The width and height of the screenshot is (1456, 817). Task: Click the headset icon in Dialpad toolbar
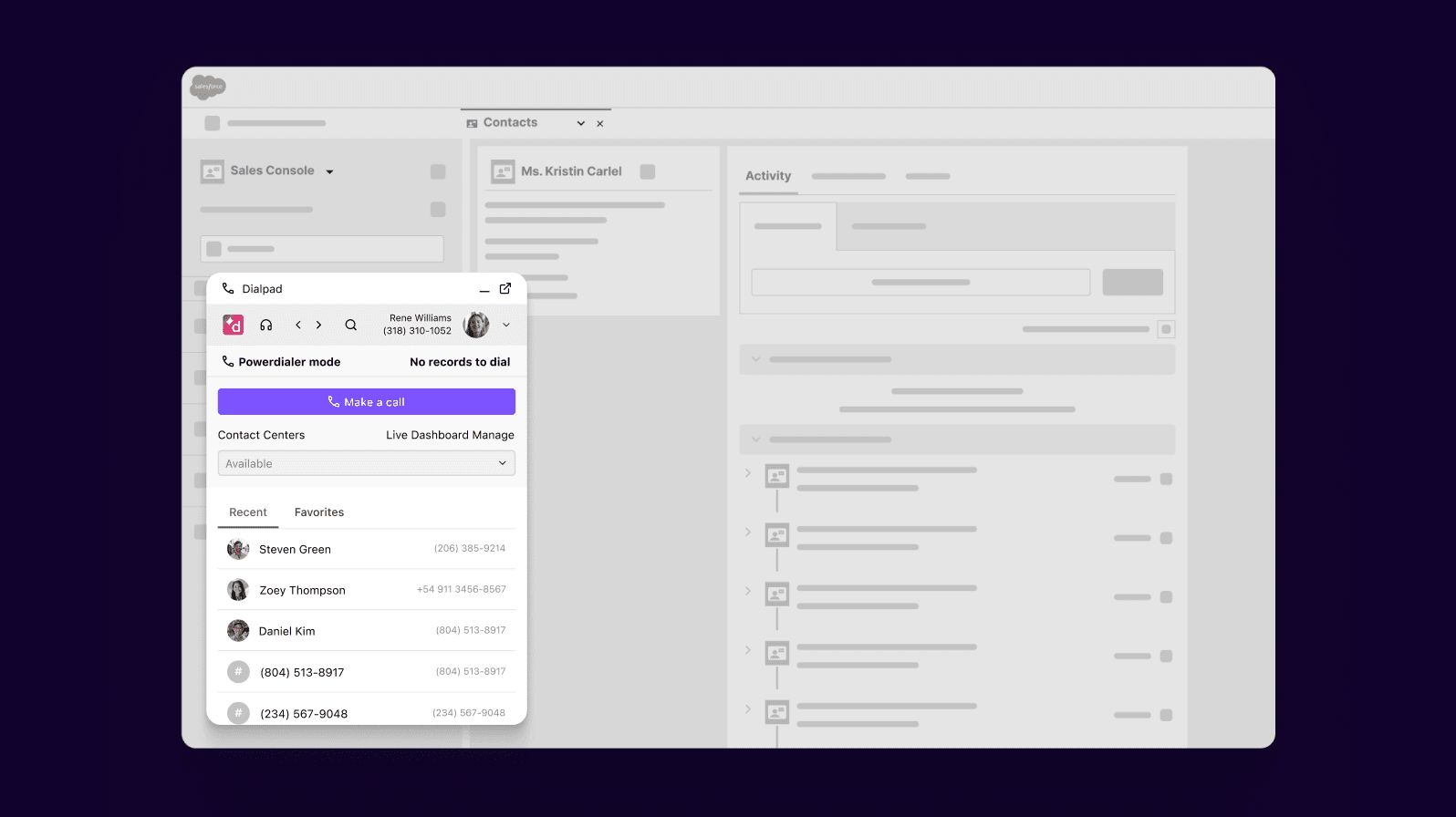click(x=266, y=325)
